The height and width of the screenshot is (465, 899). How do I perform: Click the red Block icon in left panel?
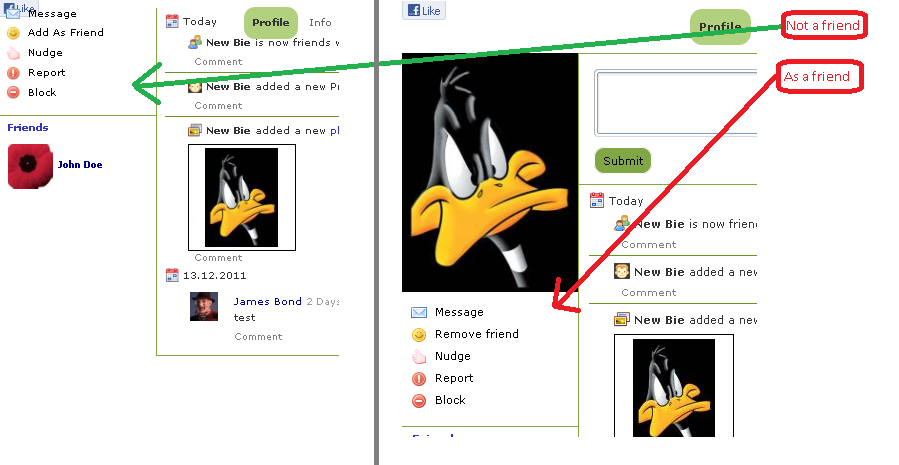coord(13,92)
